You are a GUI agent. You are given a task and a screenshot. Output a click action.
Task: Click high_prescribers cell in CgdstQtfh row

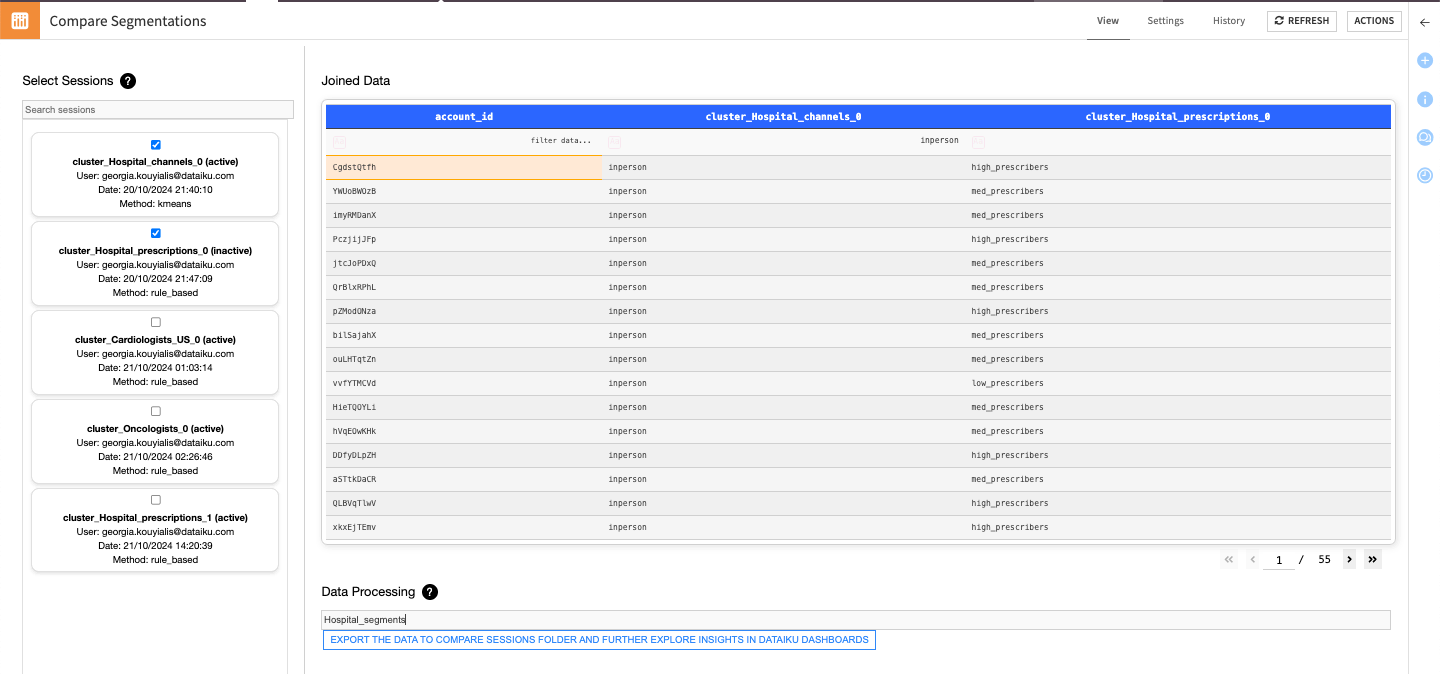click(x=1178, y=168)
